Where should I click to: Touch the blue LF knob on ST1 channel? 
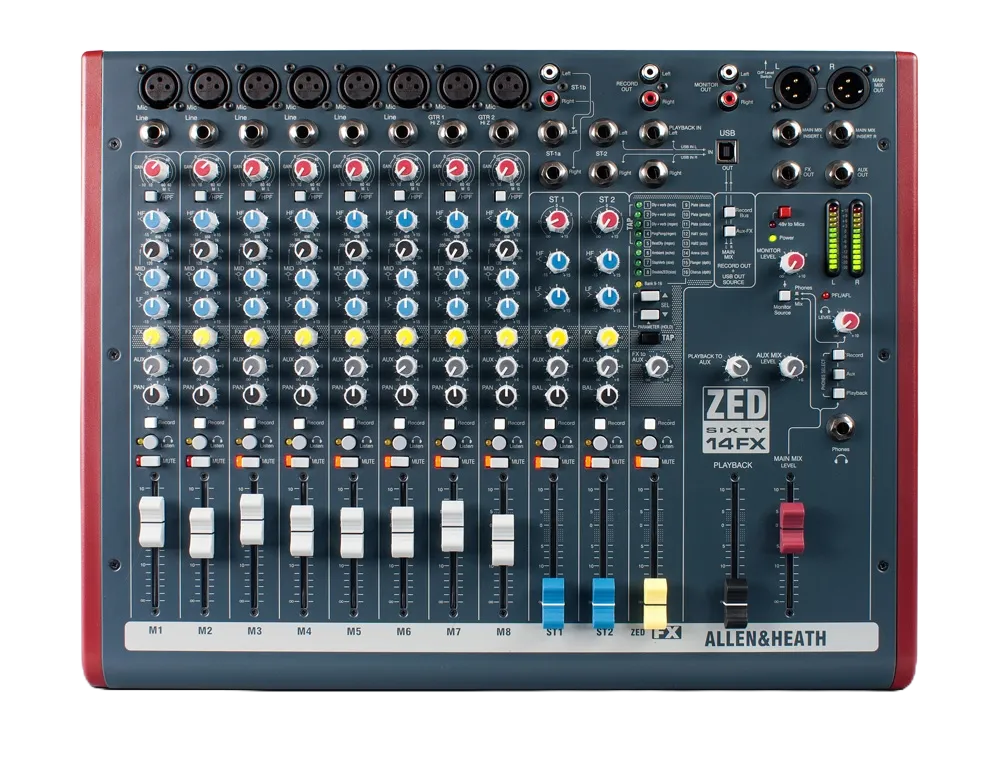point(557,297)
